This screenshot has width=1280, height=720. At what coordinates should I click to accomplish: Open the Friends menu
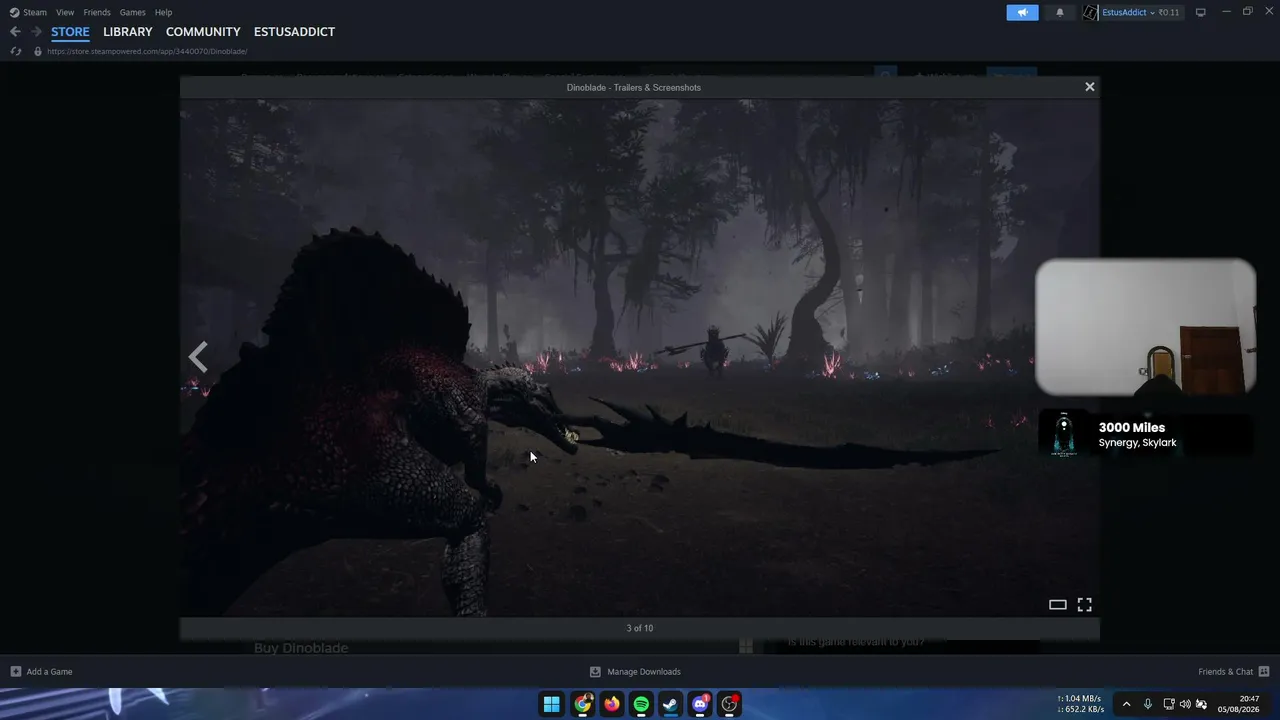click(97, 12)
